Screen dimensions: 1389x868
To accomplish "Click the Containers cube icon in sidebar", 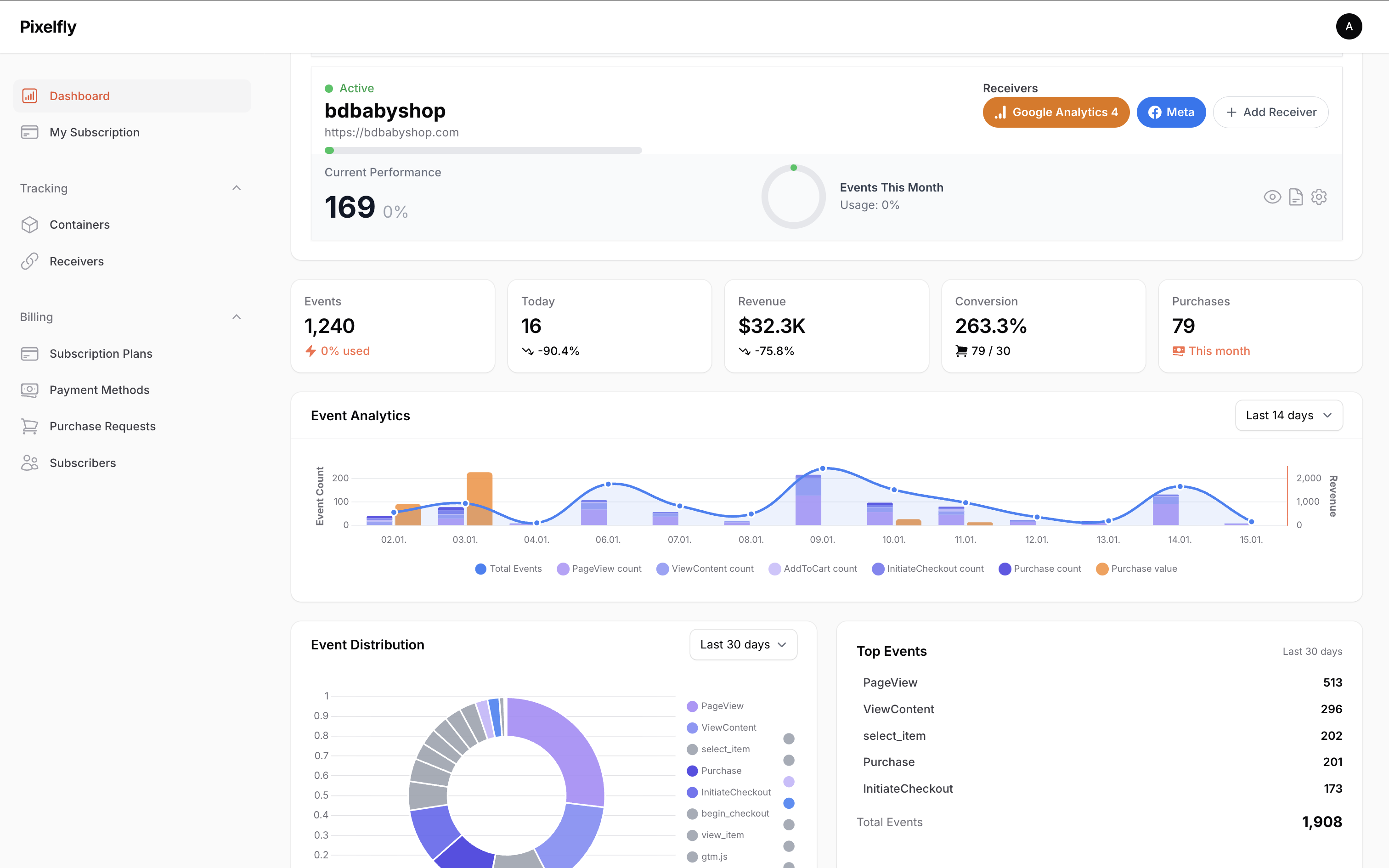I will coord(29,225).
